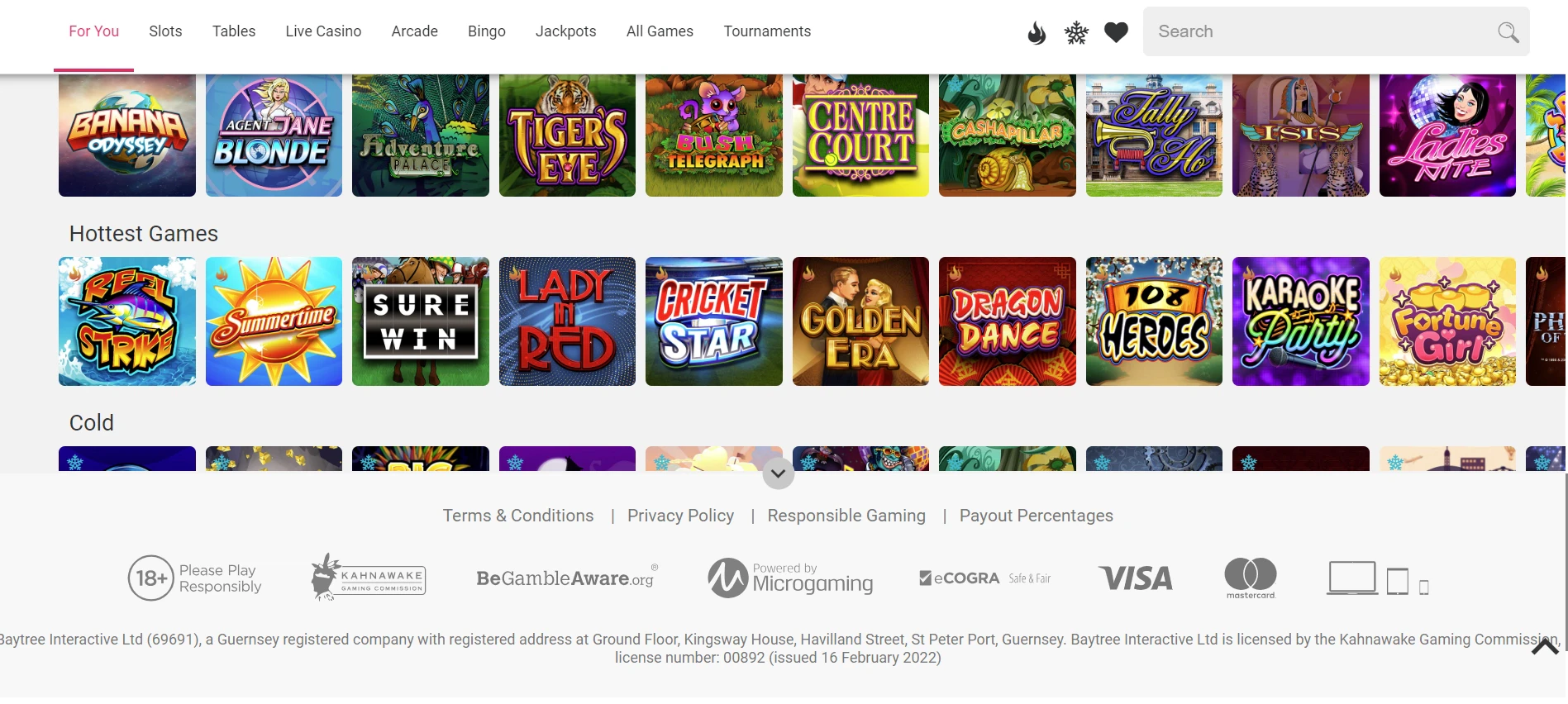The image size is (1568, 704).
Task: Open the Cashapillar game tile
Action: point(1008,136)
